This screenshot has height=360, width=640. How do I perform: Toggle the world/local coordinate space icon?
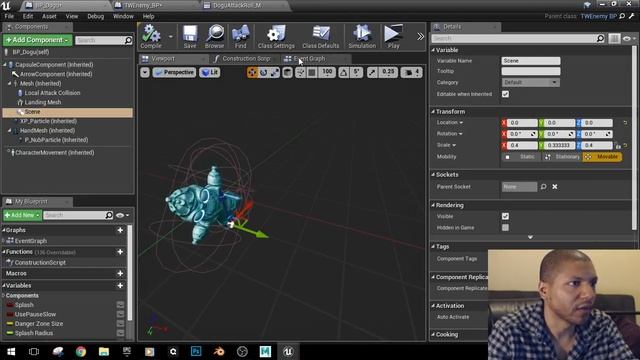point(287,72)
